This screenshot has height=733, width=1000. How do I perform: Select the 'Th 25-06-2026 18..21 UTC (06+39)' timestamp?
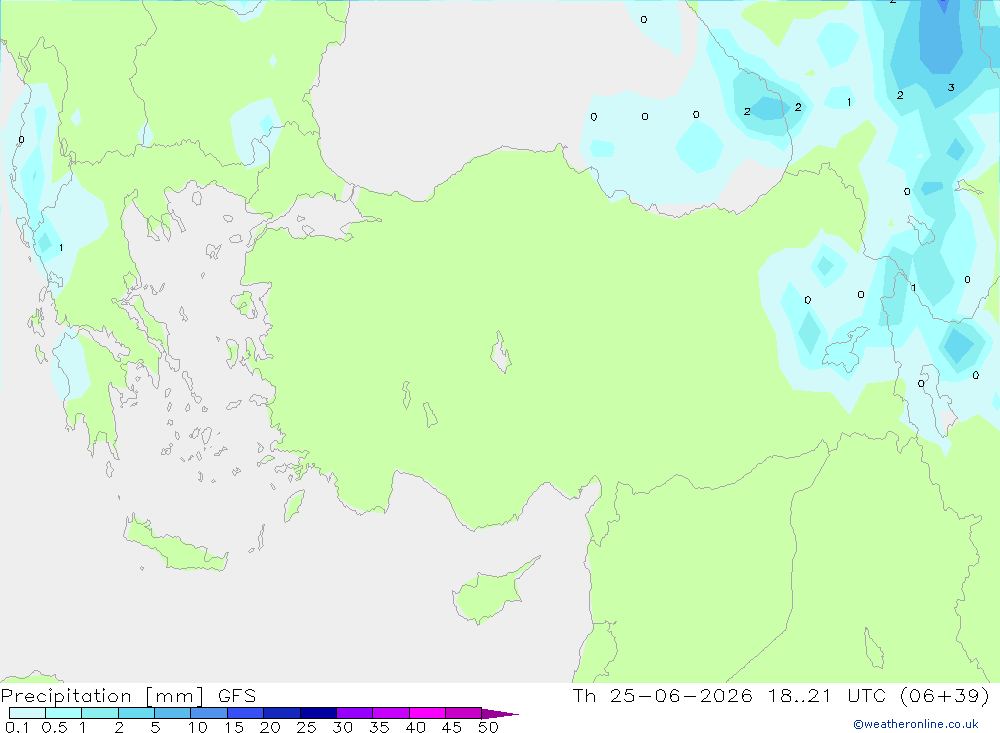[781, 695]
